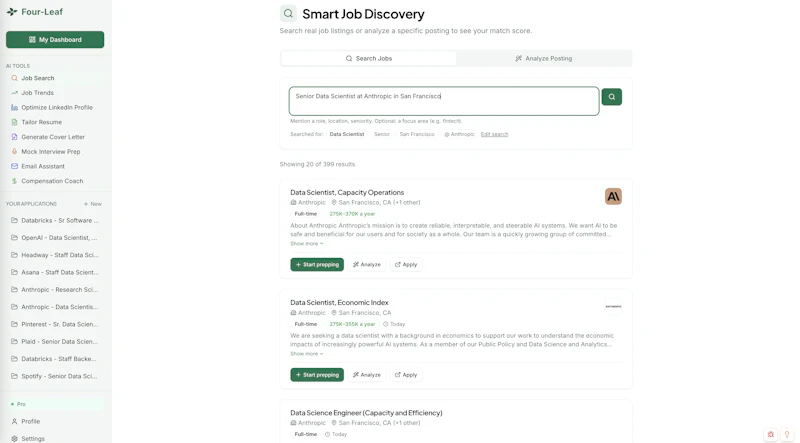Switch to Analyze Posting tab
Viewport: 800px width, 443px height.
click(x=543, y=59)
